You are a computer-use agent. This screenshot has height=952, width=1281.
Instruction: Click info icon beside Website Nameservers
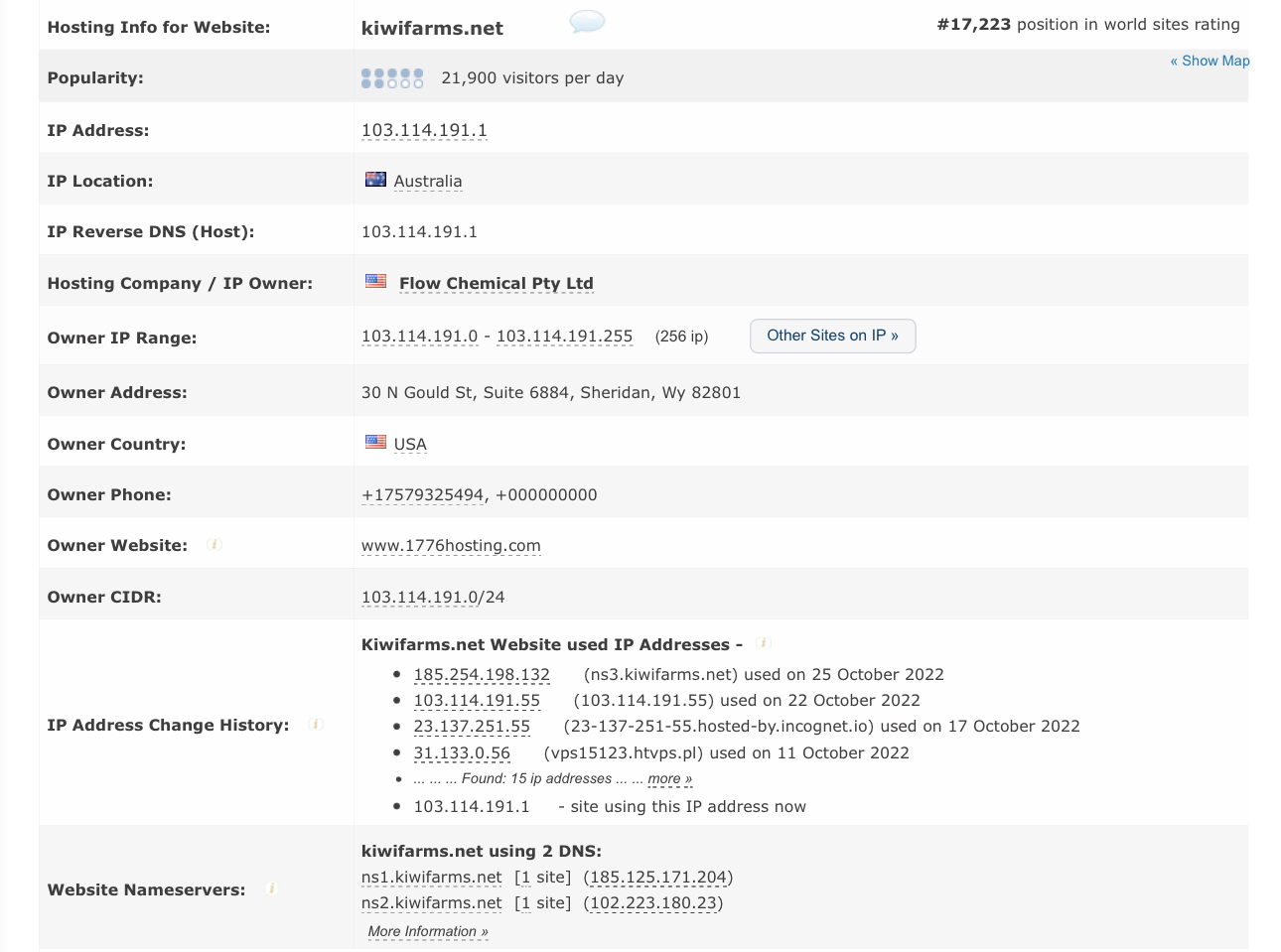point(272,888)
